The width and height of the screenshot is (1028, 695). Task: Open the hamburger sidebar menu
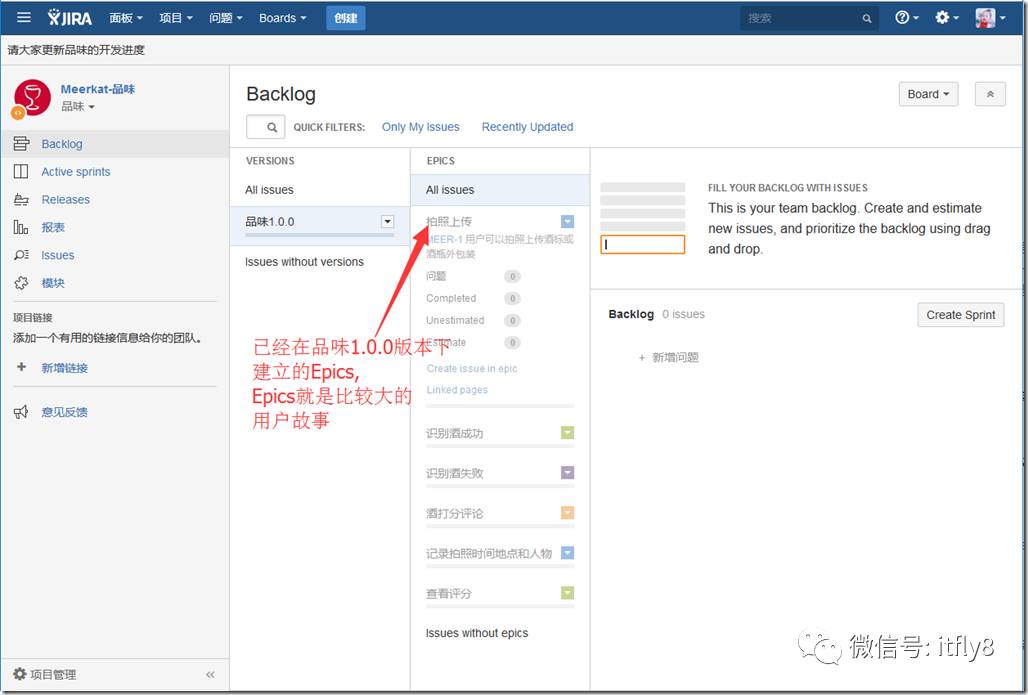[x=24, y=17]
